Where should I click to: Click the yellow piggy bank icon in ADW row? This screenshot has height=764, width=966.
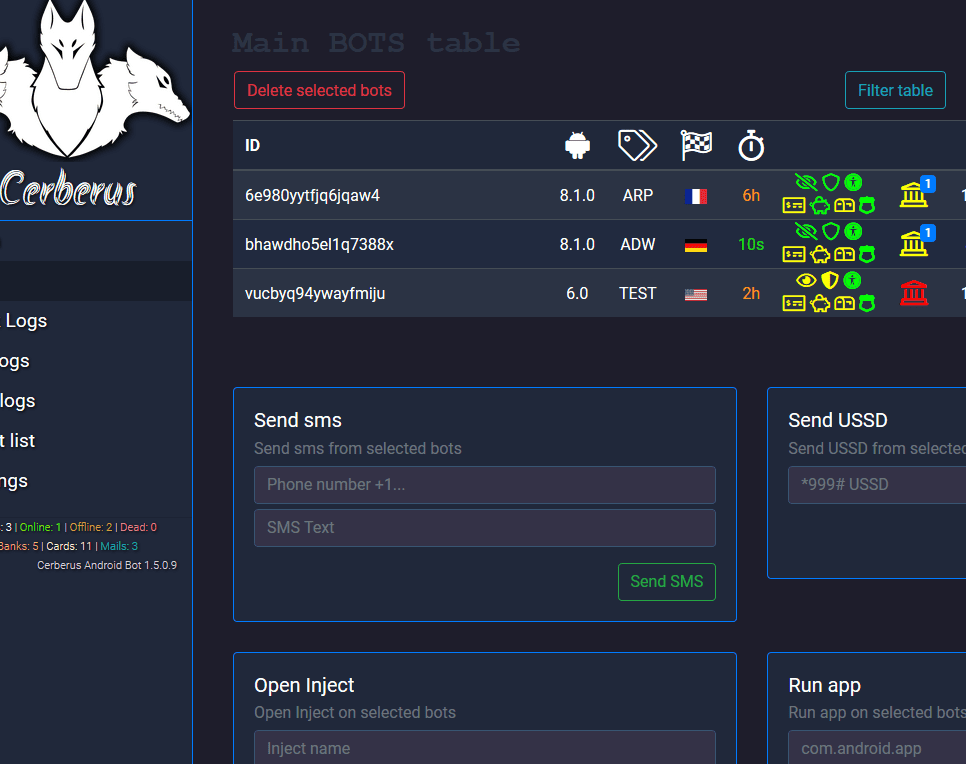coord(820,254)
